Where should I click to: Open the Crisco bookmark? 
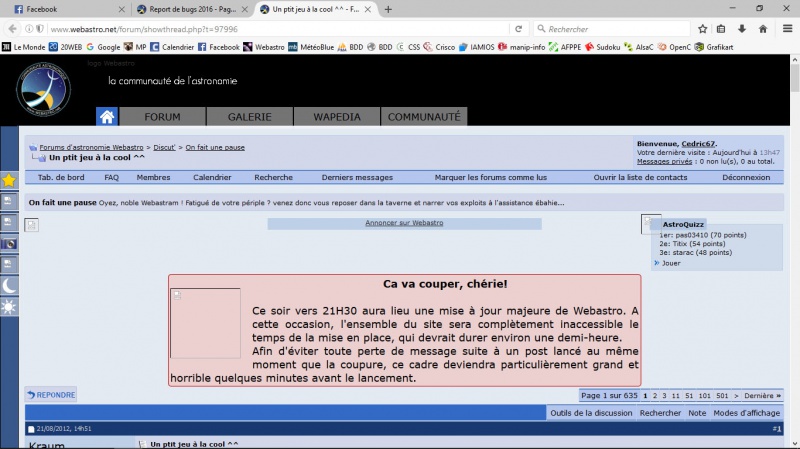[439, 47]
